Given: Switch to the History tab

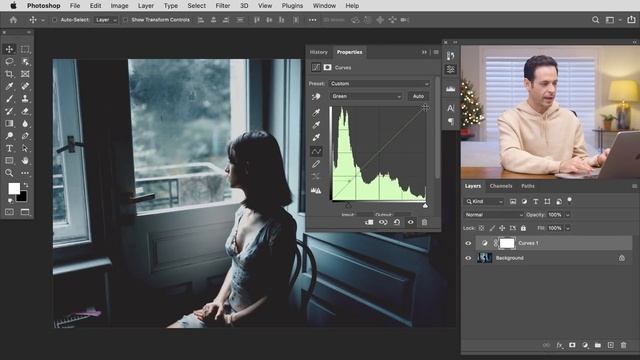Looking at the screenshot, I should tap(319, 52).
